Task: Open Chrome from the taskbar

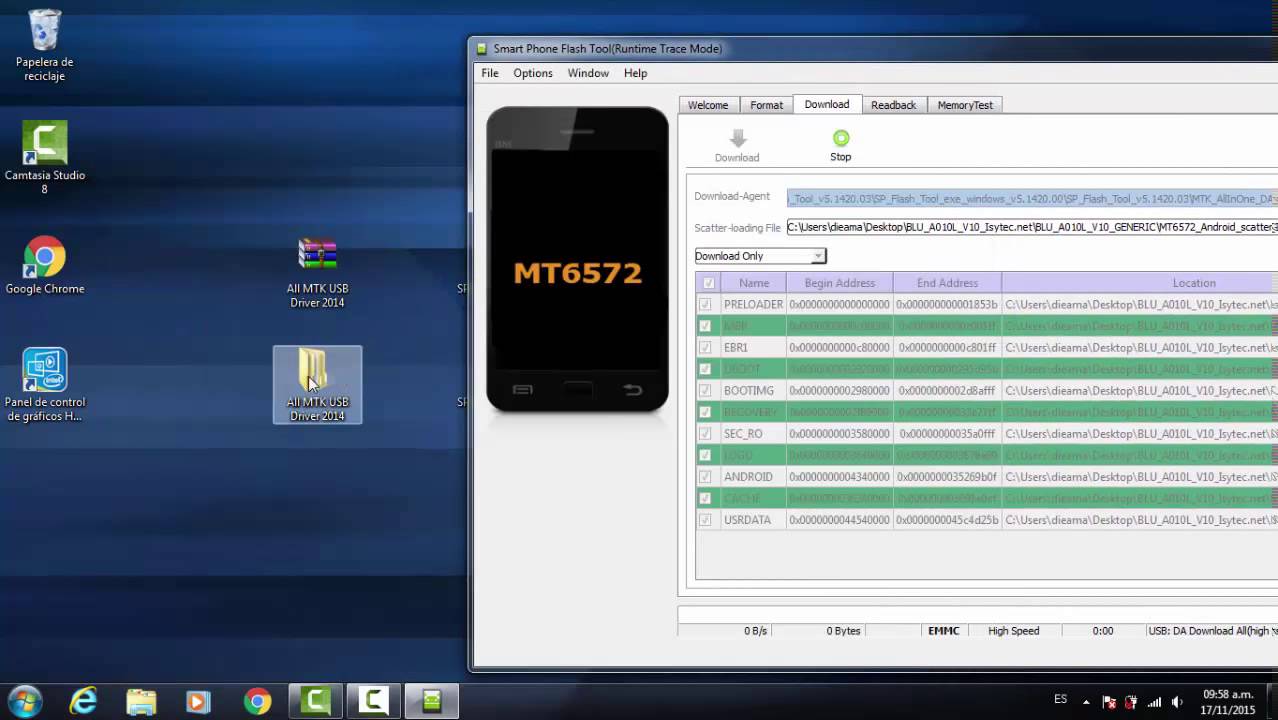Action: tap(257, 702)
